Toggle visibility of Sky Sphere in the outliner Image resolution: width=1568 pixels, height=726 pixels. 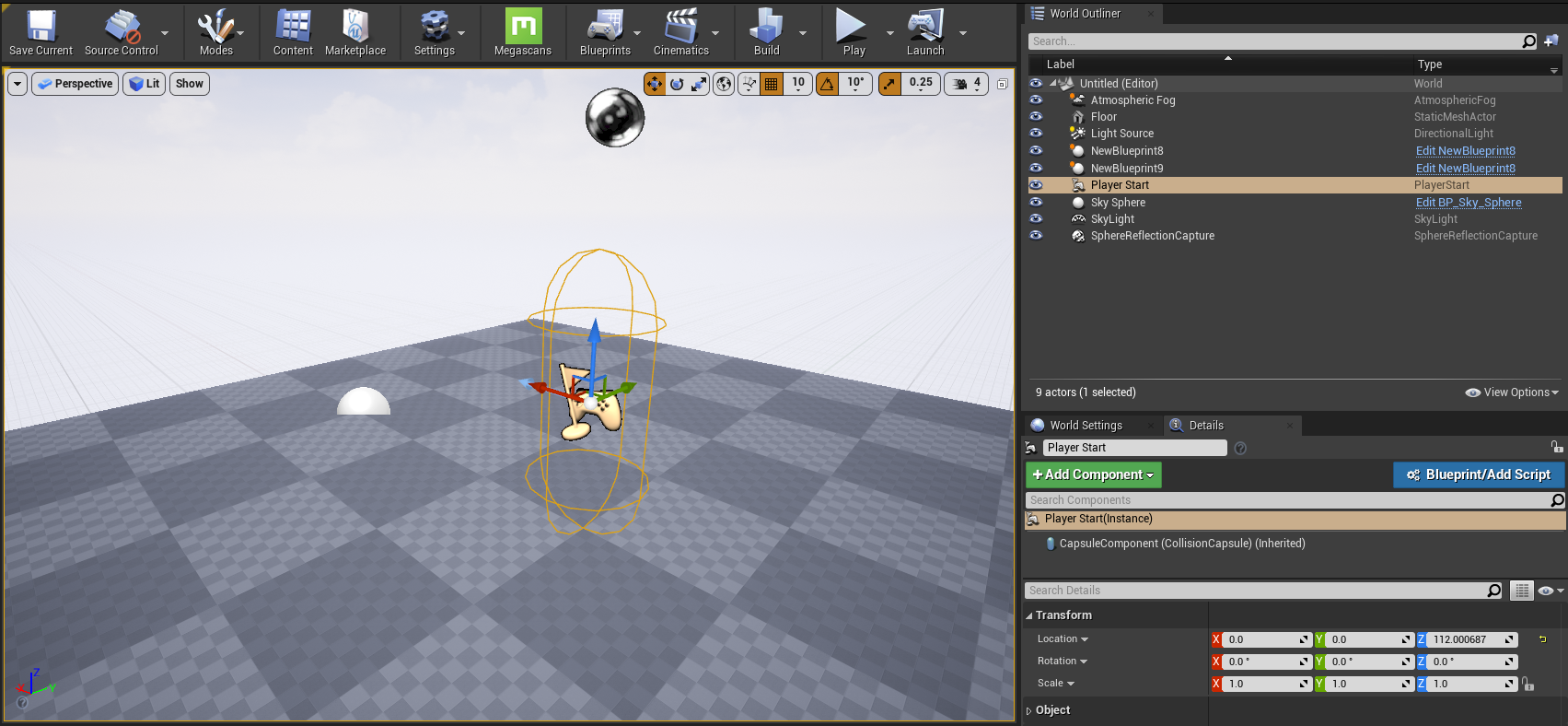tap(1036, 203)
